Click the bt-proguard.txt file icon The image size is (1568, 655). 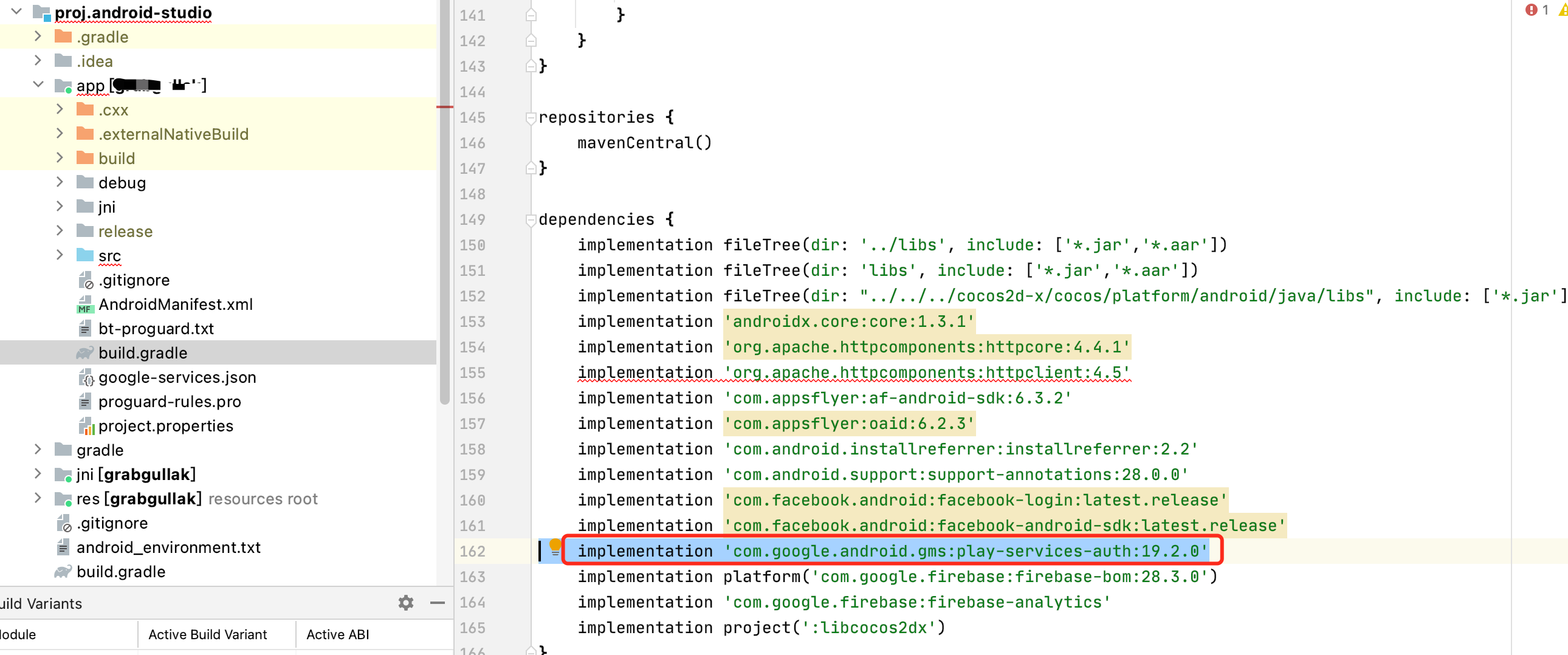[x=85, y=328]
